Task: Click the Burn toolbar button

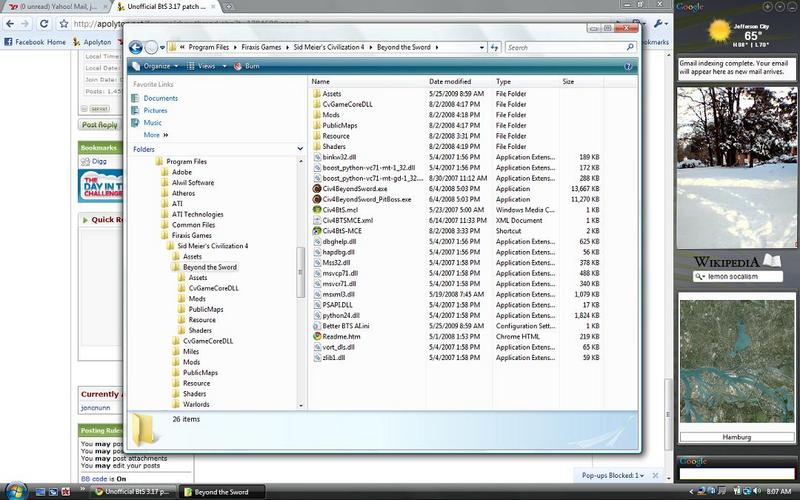Action: point(246,66)
